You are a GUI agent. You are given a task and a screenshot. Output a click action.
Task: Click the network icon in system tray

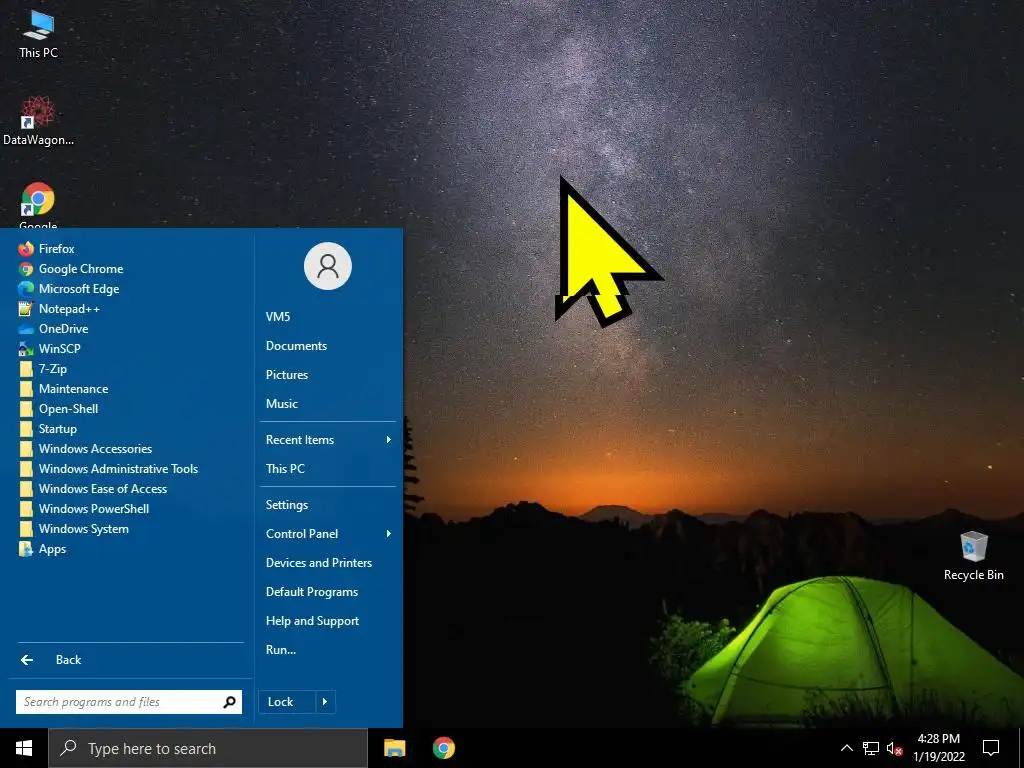[x=871, y=748]
